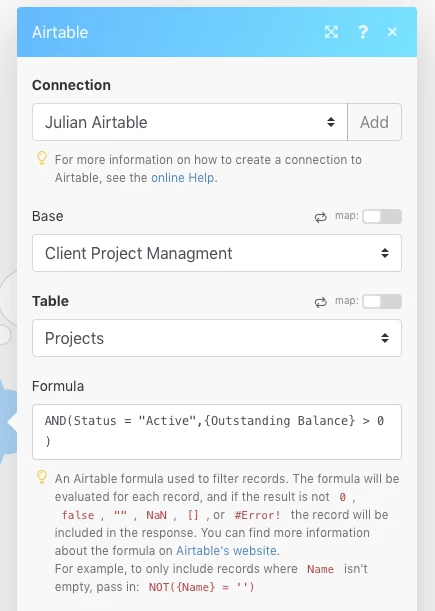The image size is (435, 611).
Task: Click into the Formula input field
Action: 217,432
